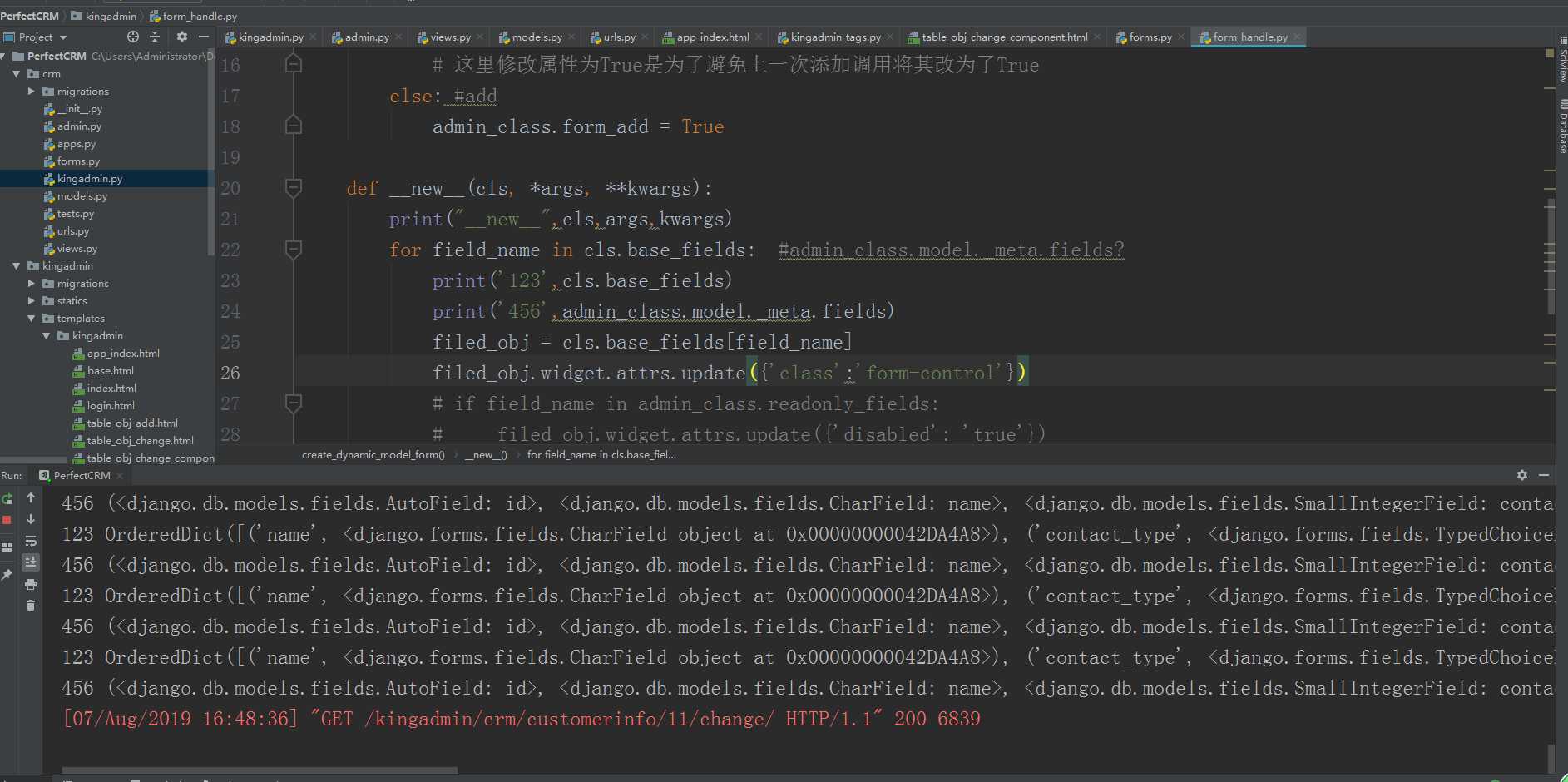Expand crm migrations folder
Screen dimensions: 1568x782
(32, 92)
